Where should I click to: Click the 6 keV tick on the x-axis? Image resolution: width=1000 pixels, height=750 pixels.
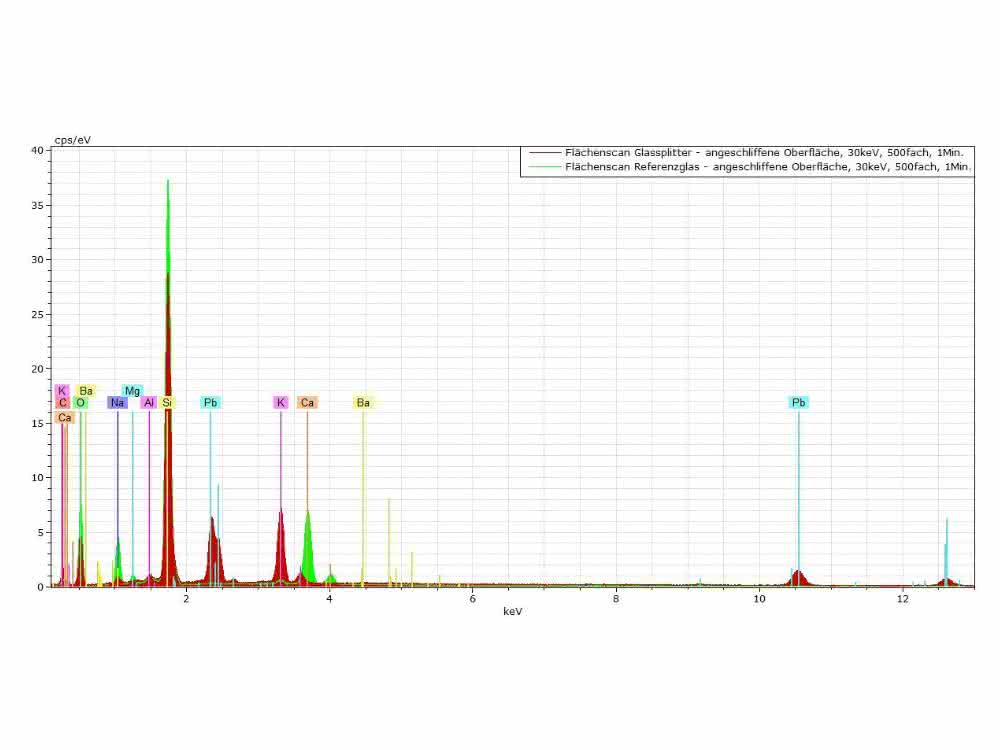[x=473, y=598]
